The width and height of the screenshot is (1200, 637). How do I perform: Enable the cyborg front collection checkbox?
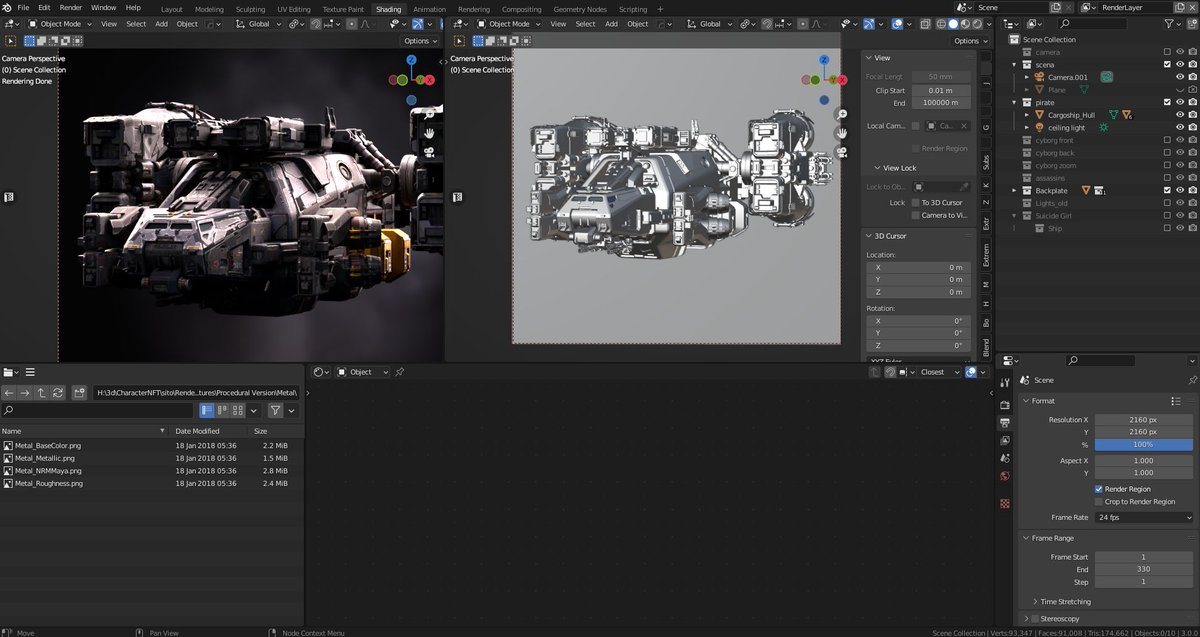click(1167, 140)
